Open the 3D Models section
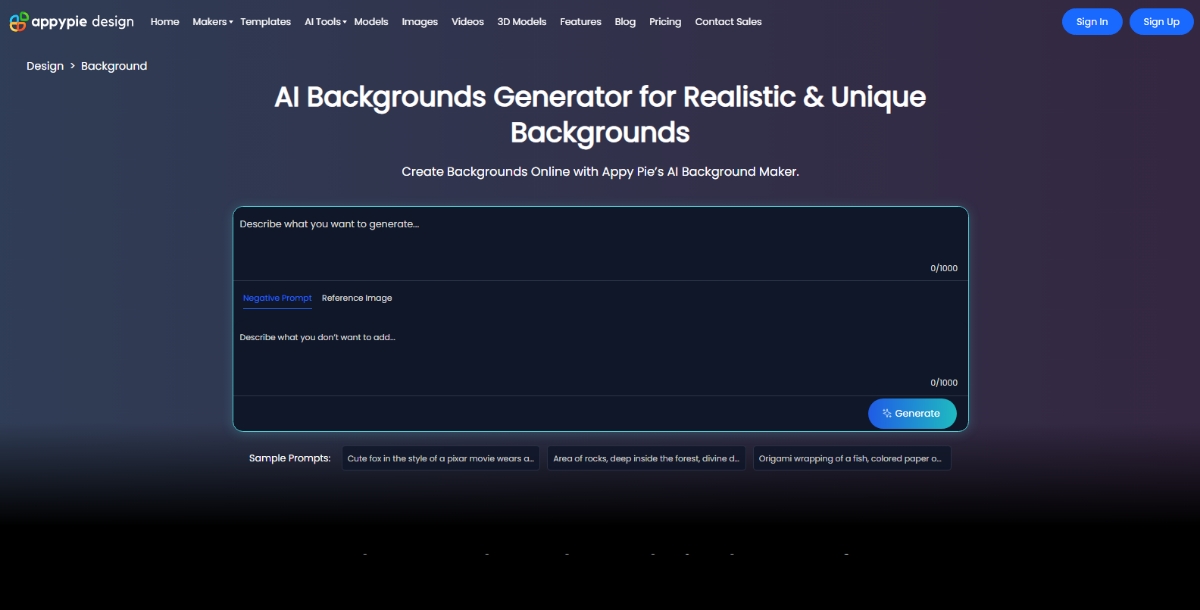The height and width of the screenshot is (610, 1200). tap(521, 21)
